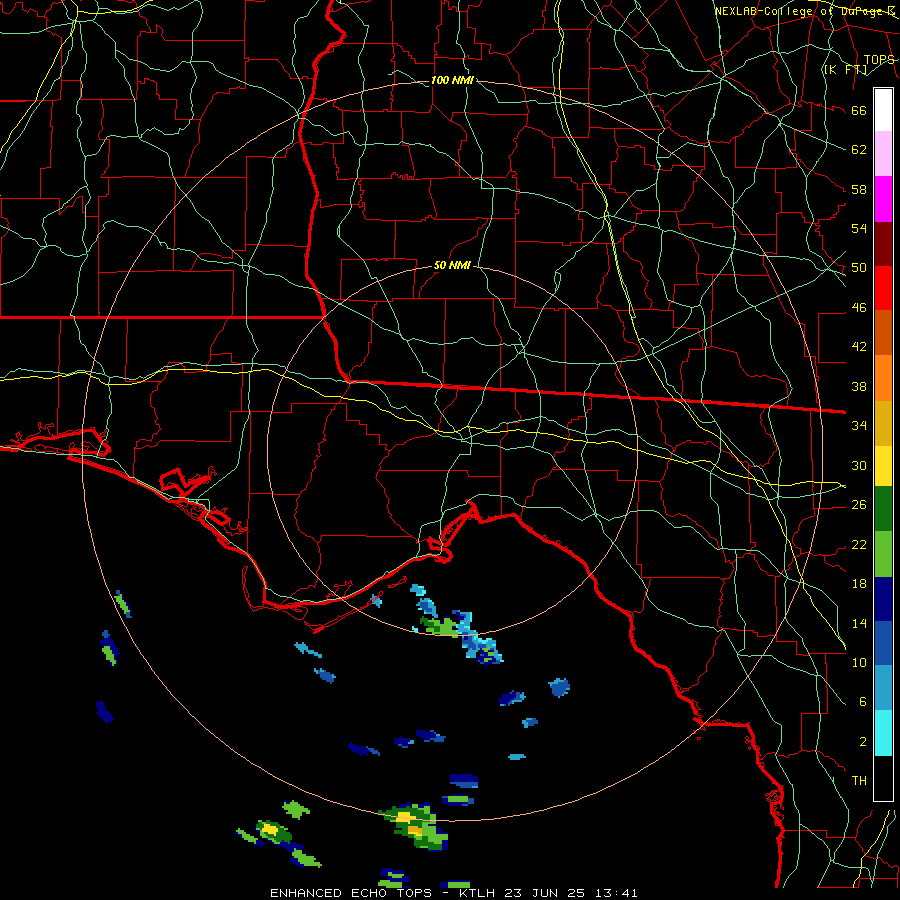Click the ENHANCED ECHO TOPS product title
This screenshot has height=900, width=900.
pyautogui.click(x=351, y=893)
